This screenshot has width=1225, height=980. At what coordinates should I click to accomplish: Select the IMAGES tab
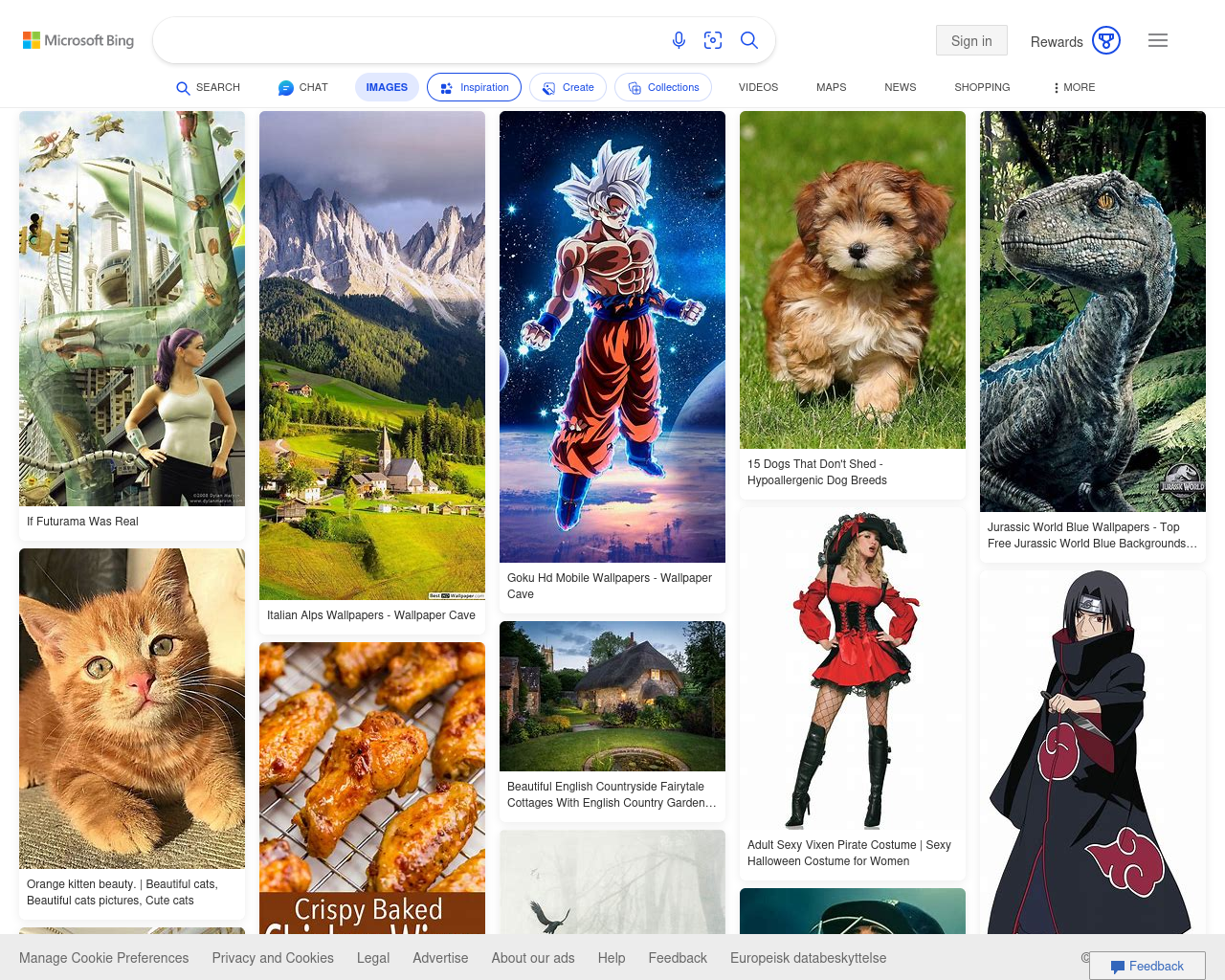click(387, 87)
